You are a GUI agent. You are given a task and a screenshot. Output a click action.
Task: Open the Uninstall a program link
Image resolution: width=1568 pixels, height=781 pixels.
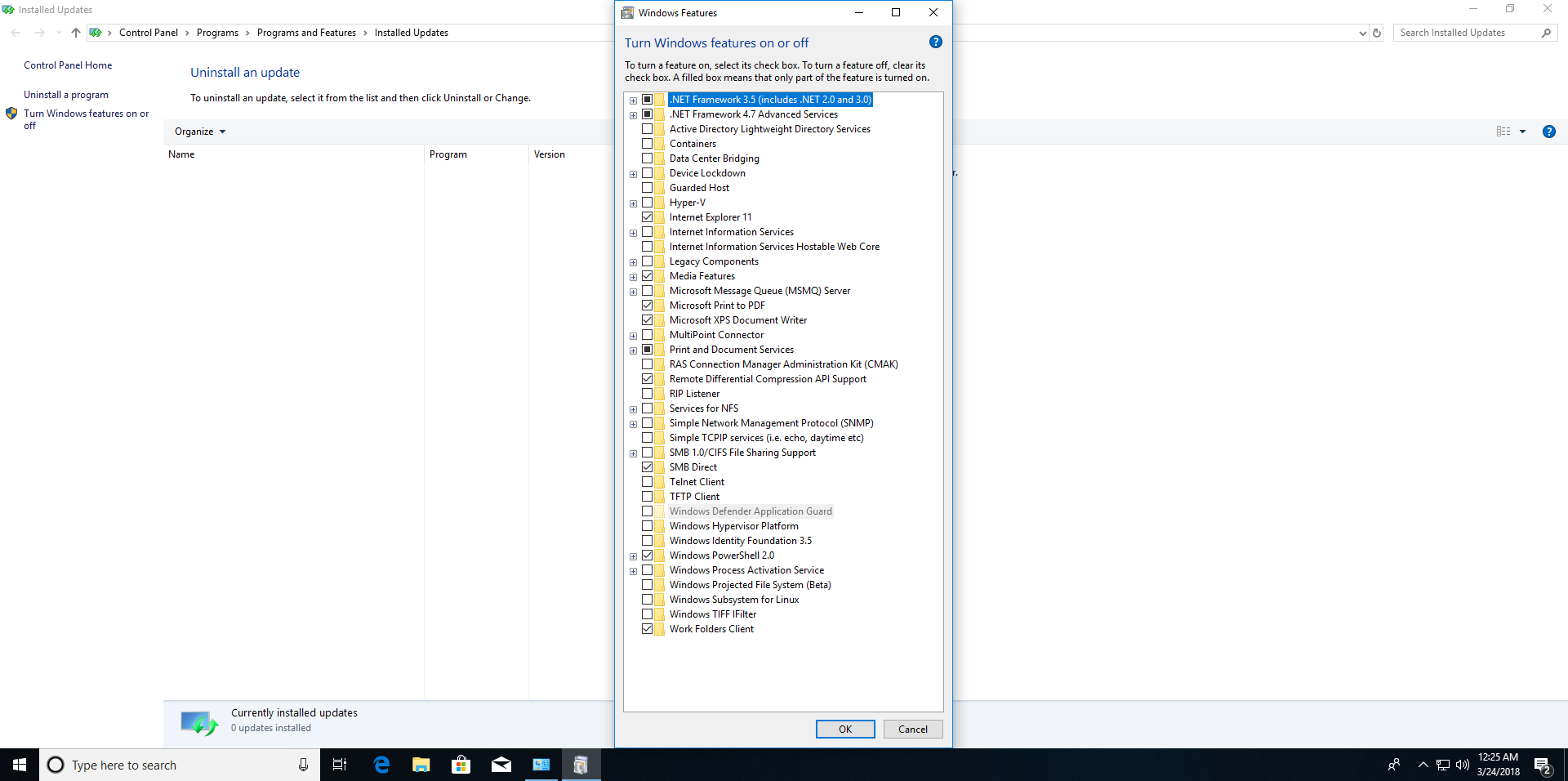click(x=66, y=95)
